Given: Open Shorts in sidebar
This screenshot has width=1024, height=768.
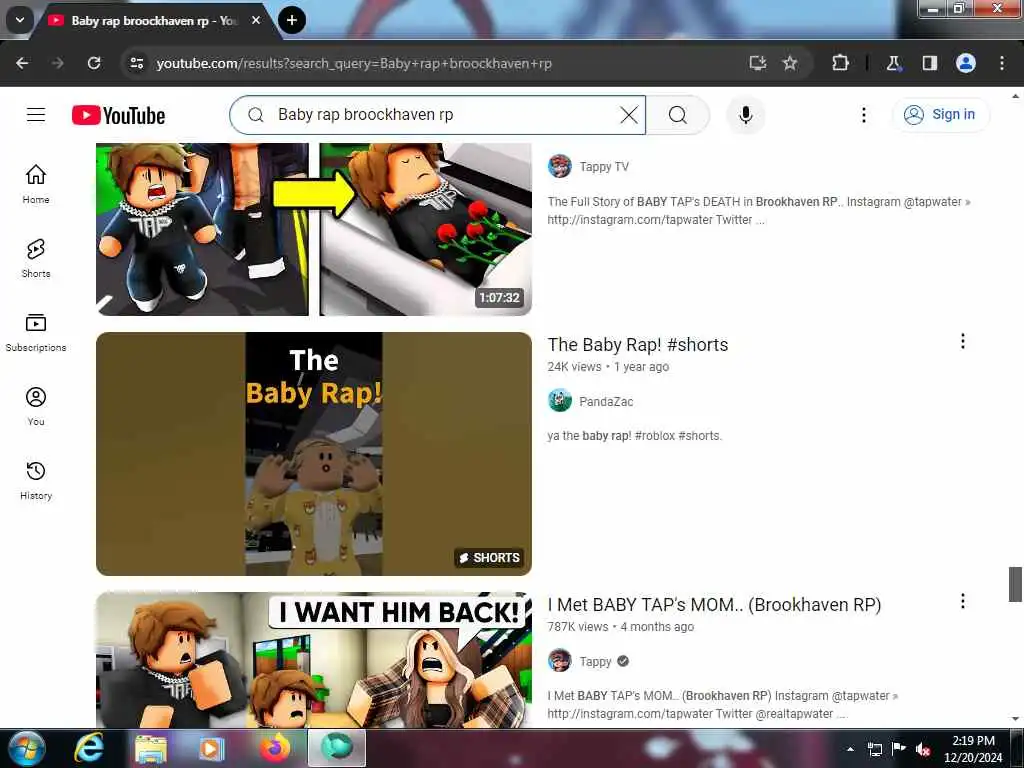Looking at the screenshot, I should point(36,258).
